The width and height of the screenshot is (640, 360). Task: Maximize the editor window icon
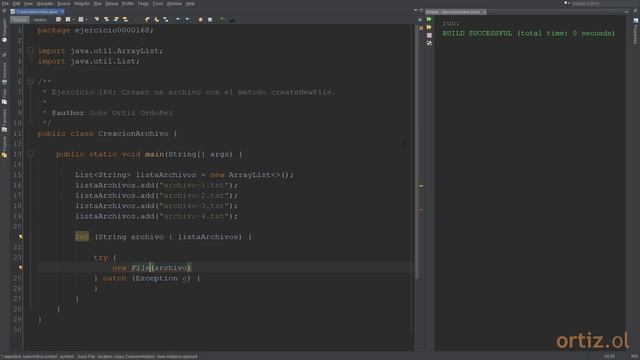tap(421, 10)
